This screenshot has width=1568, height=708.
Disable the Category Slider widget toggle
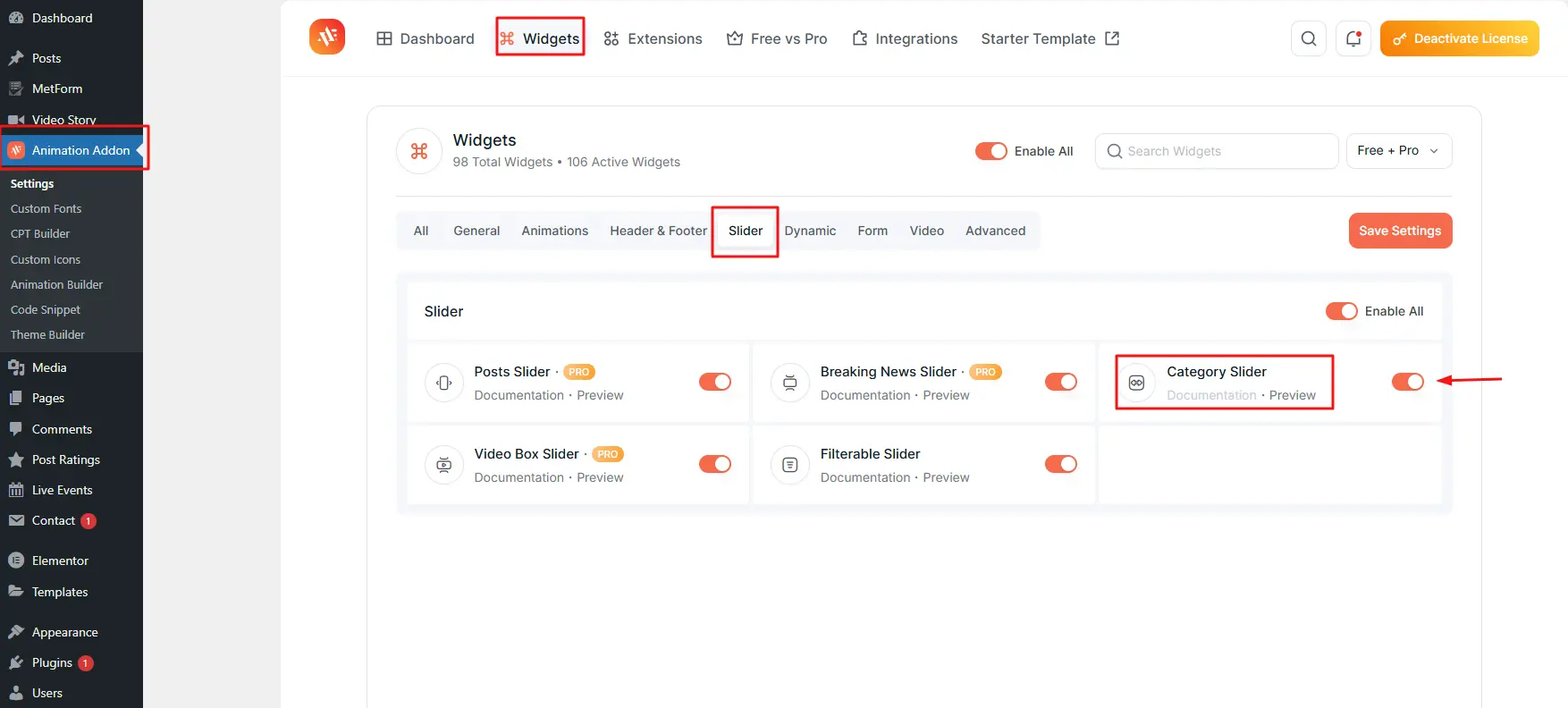pos(1408,382)
